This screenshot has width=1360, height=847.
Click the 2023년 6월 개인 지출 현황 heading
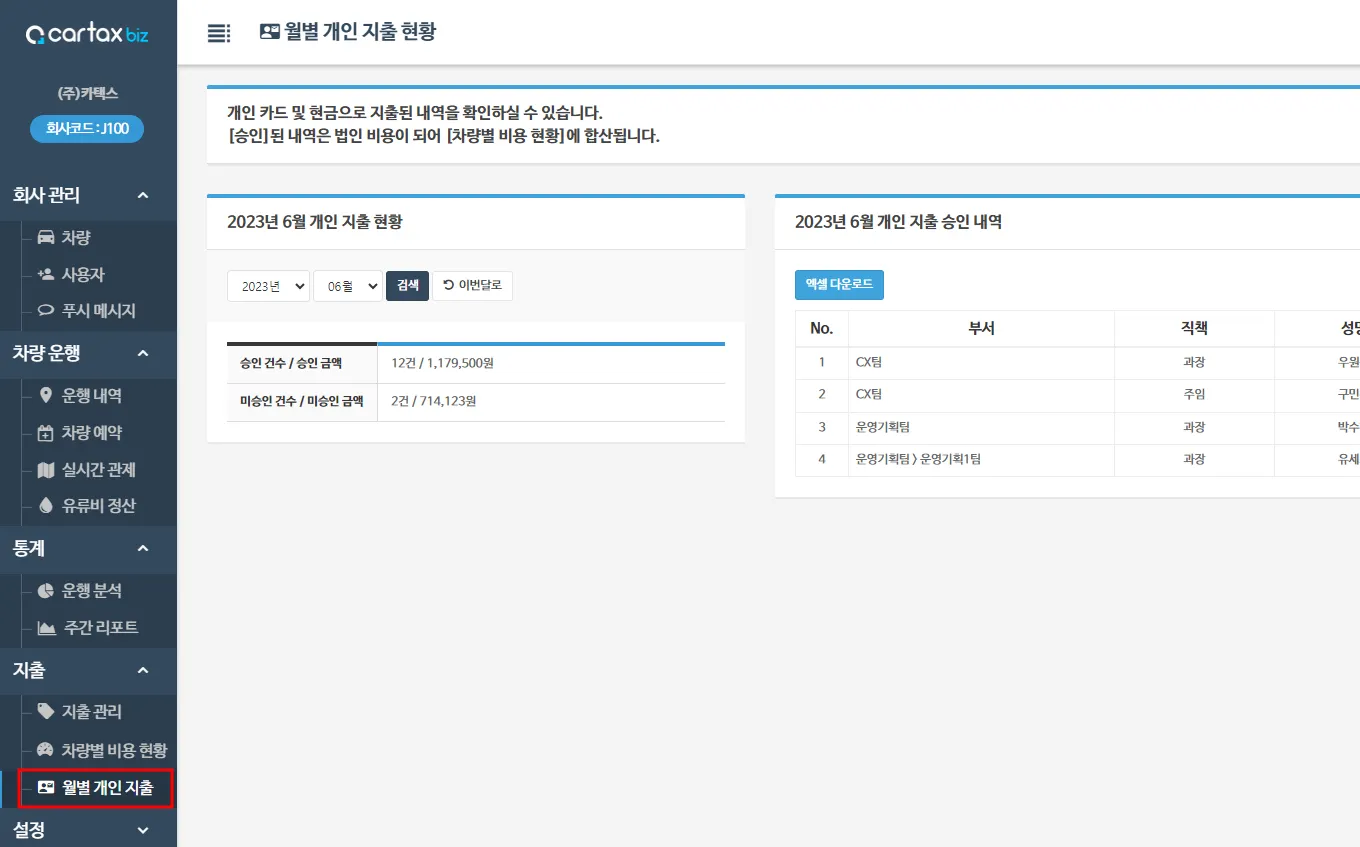click(314, 222)
